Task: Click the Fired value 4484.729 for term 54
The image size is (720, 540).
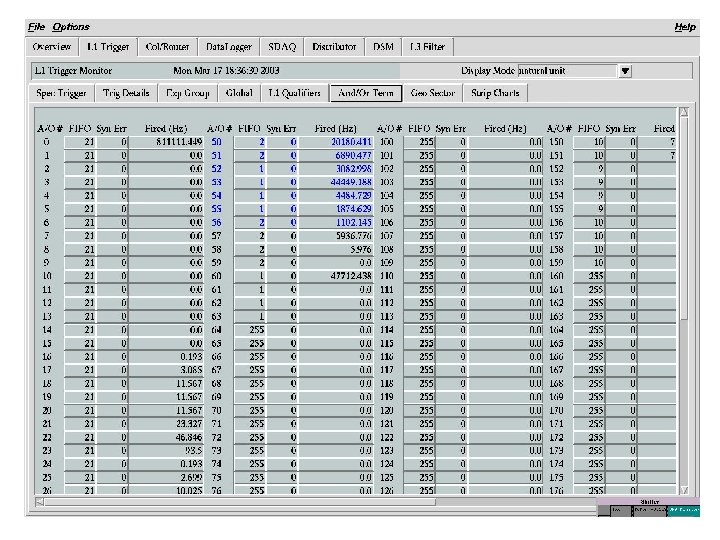Action: [336, 196]
